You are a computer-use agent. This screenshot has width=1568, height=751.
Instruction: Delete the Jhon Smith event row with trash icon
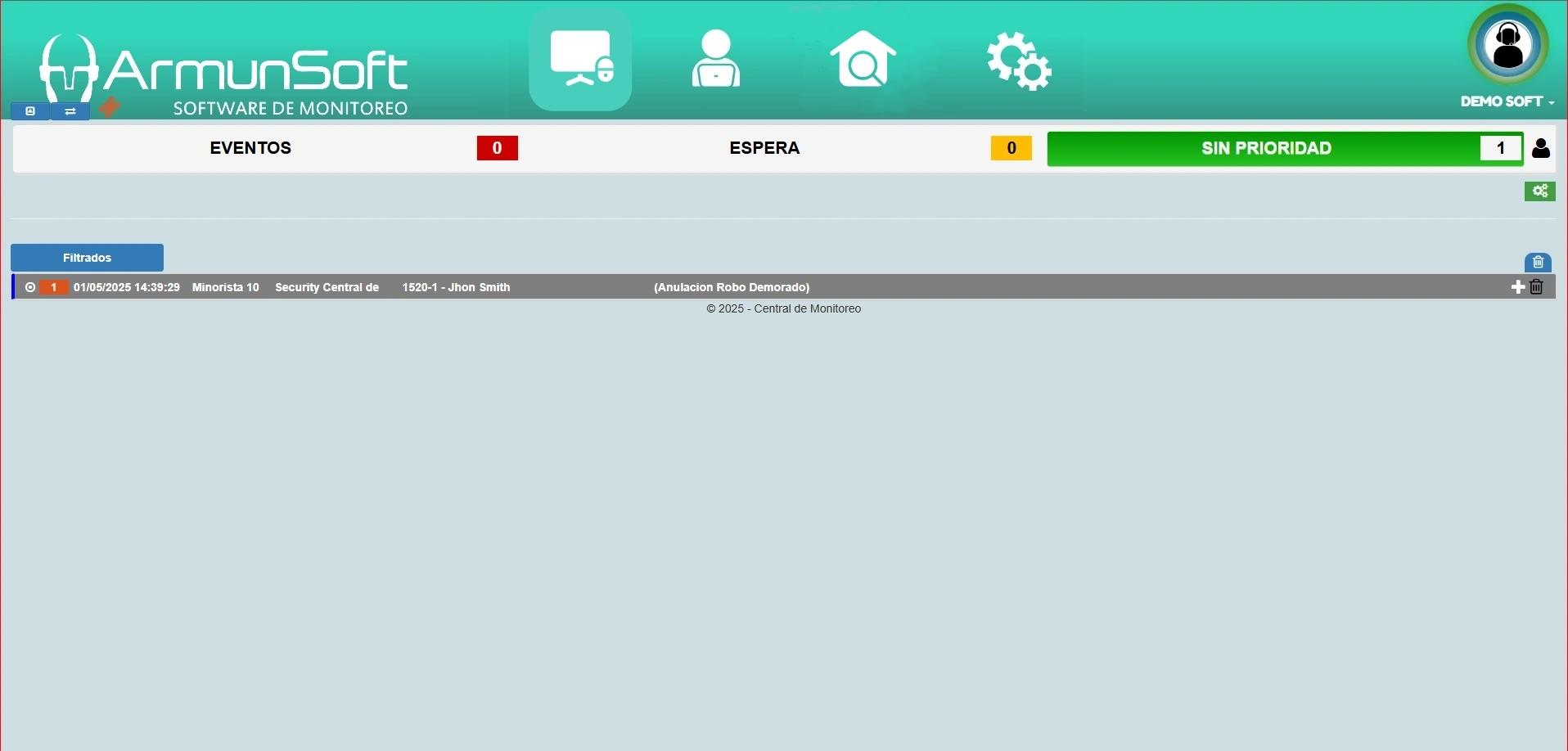pos(1536,287)
